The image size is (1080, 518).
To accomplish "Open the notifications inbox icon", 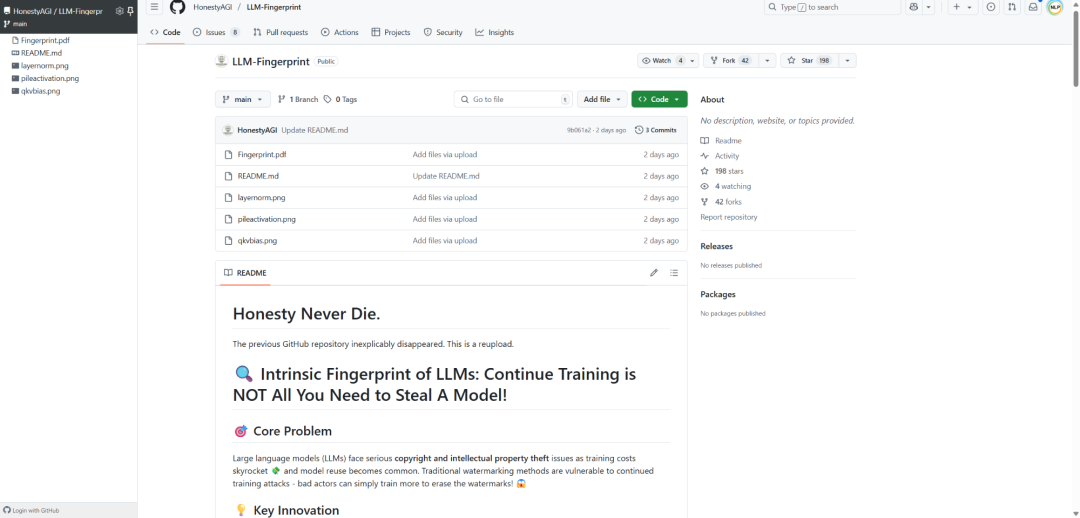I will pyautogui.click(x=1033, y=7).
